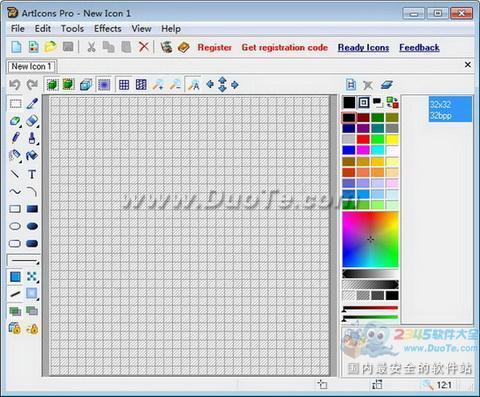Choose the straight line tool
The image size is (480, 397).
pyautogui.click(x=15, y=174)
